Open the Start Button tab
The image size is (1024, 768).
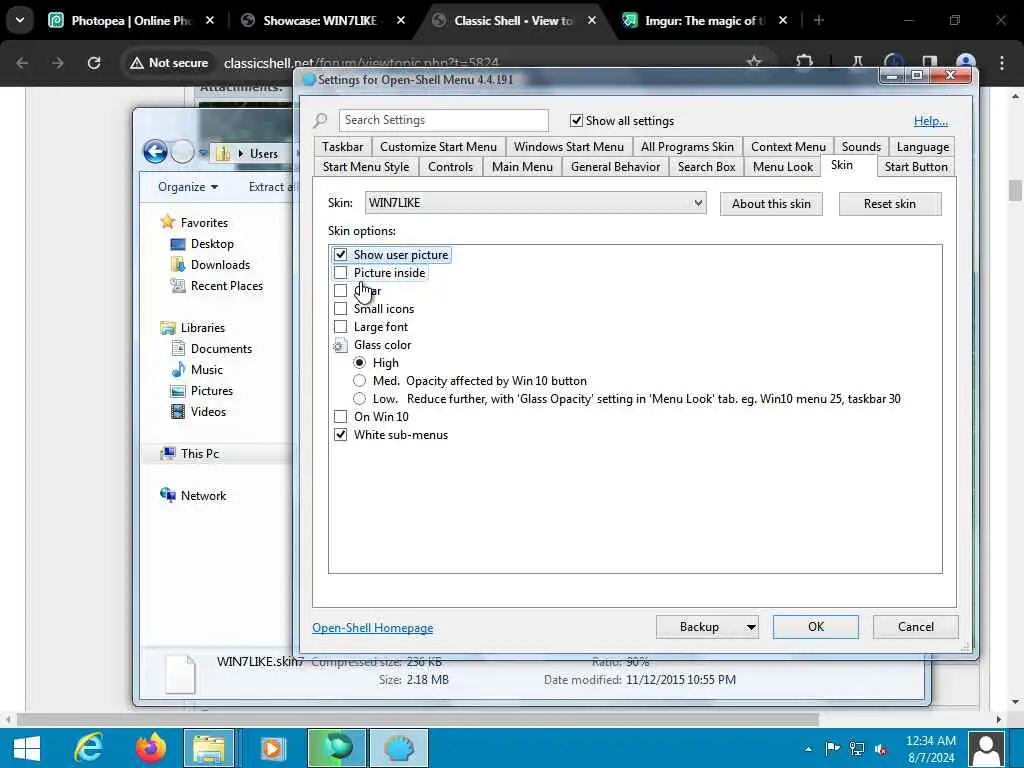click(x=916, y=167)
